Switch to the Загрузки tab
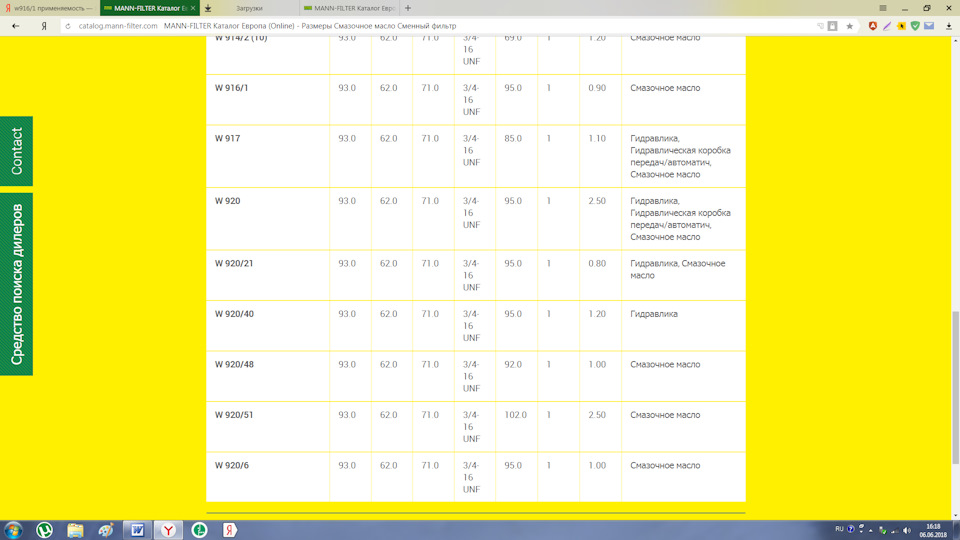The height and width of the screenshot is (540, 960). pyautogui.click(x=249, y=8)
